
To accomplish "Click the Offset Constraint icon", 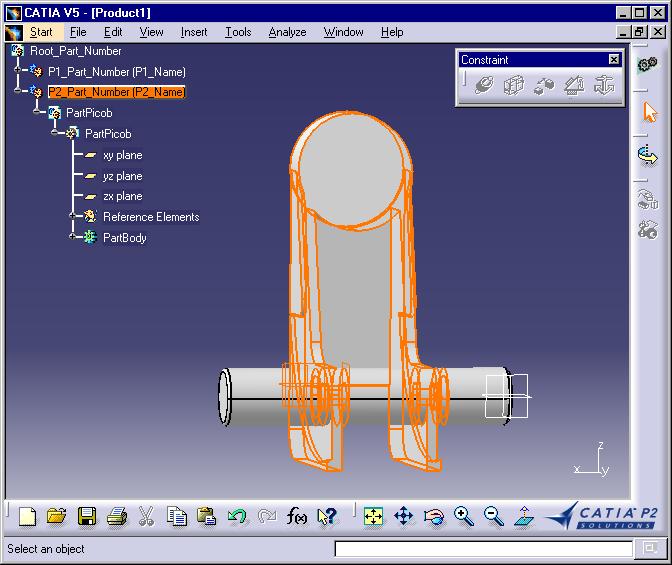I will click(544, 85).
